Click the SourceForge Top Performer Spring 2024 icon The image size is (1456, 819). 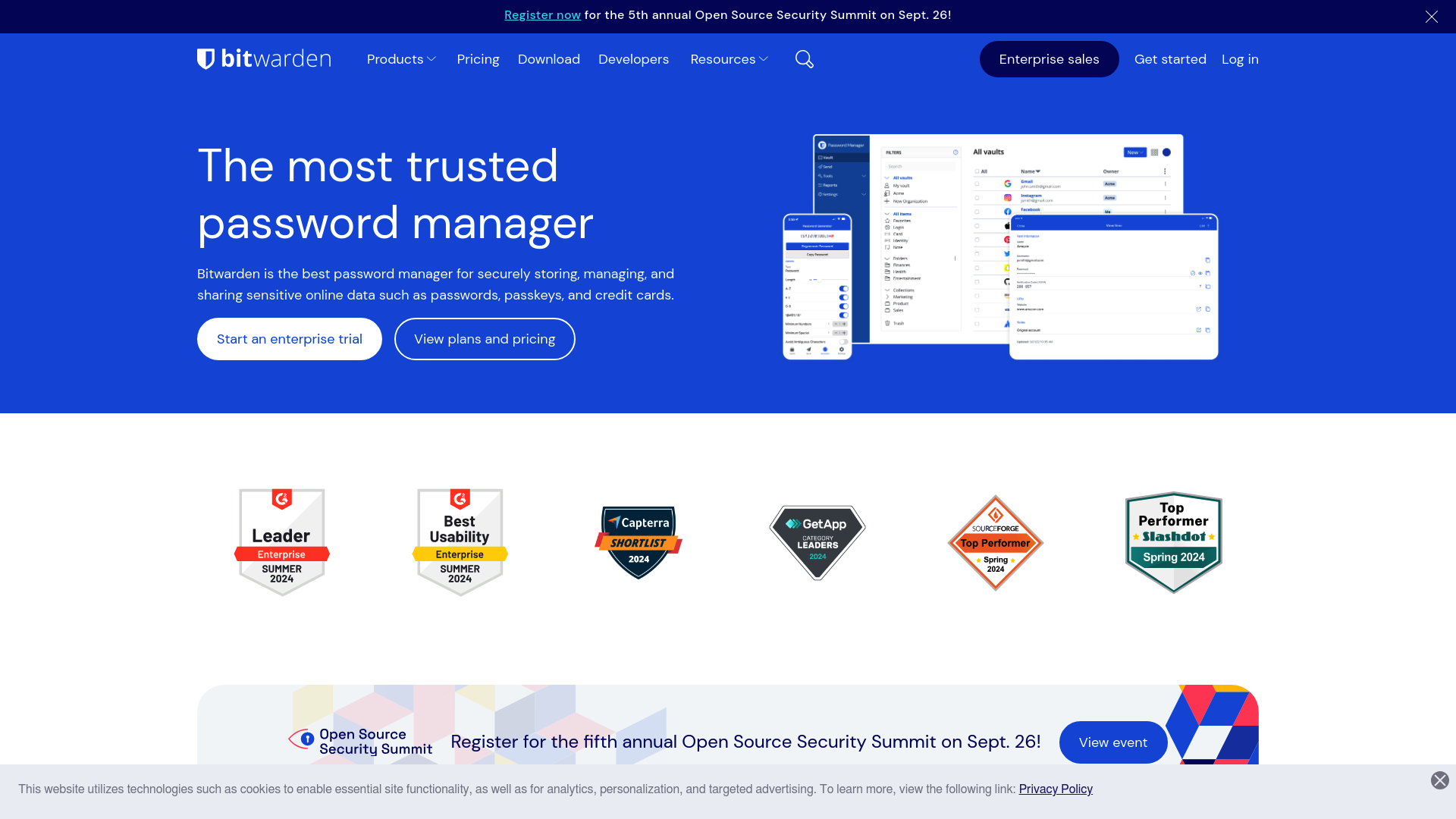point(995,542)
